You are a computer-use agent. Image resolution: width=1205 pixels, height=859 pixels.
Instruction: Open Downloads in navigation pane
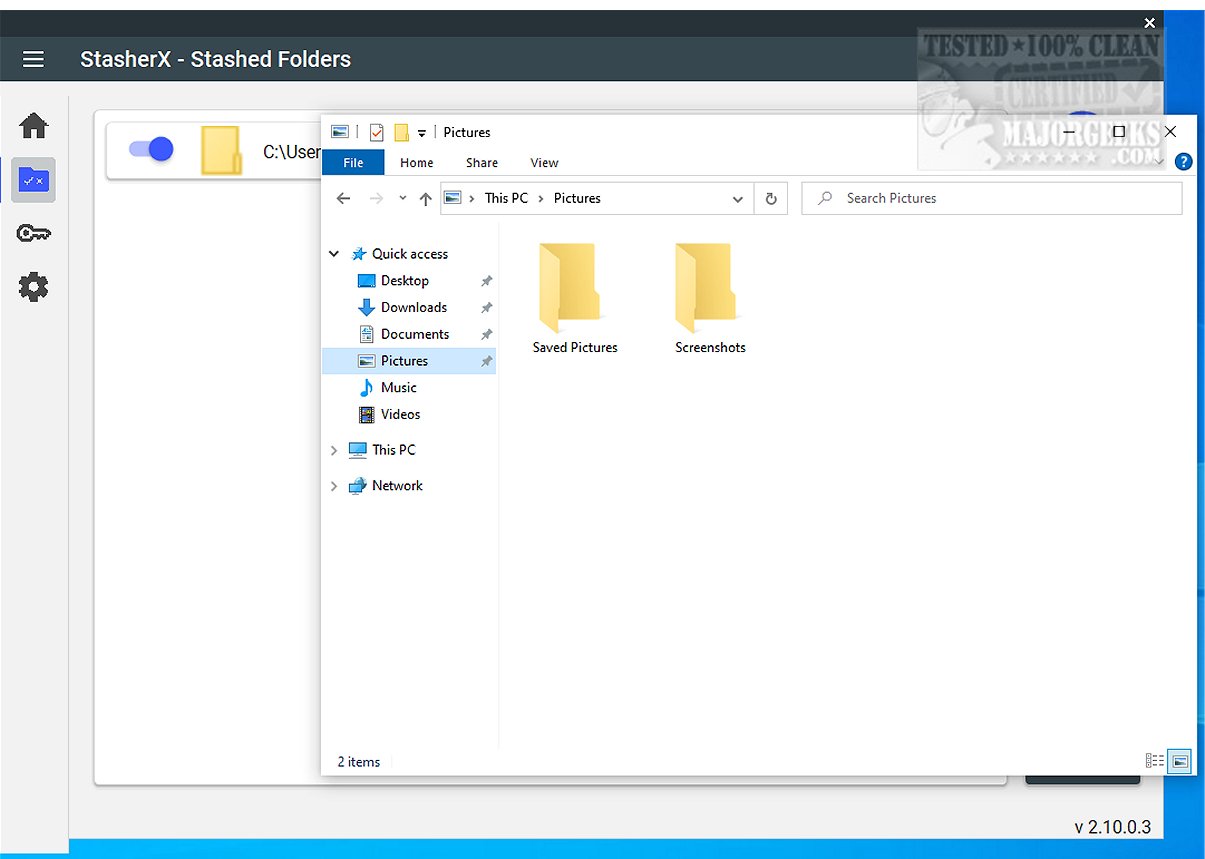click(x=414, y=307)
